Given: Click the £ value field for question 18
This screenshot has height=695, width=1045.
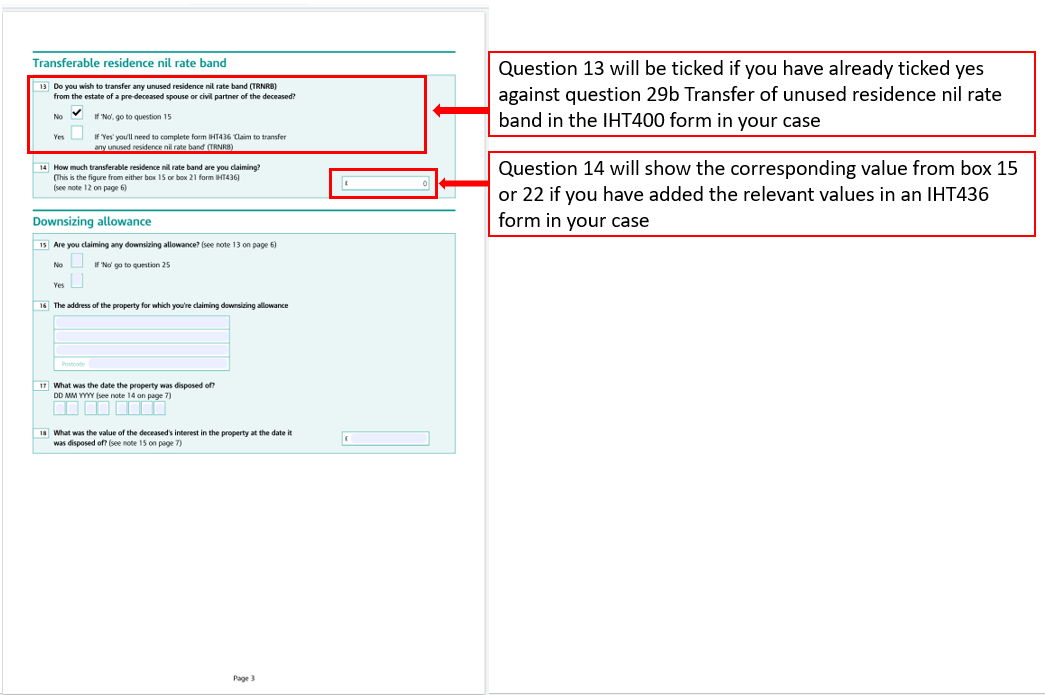Looking at the screenshot, I should coord(385,438).
